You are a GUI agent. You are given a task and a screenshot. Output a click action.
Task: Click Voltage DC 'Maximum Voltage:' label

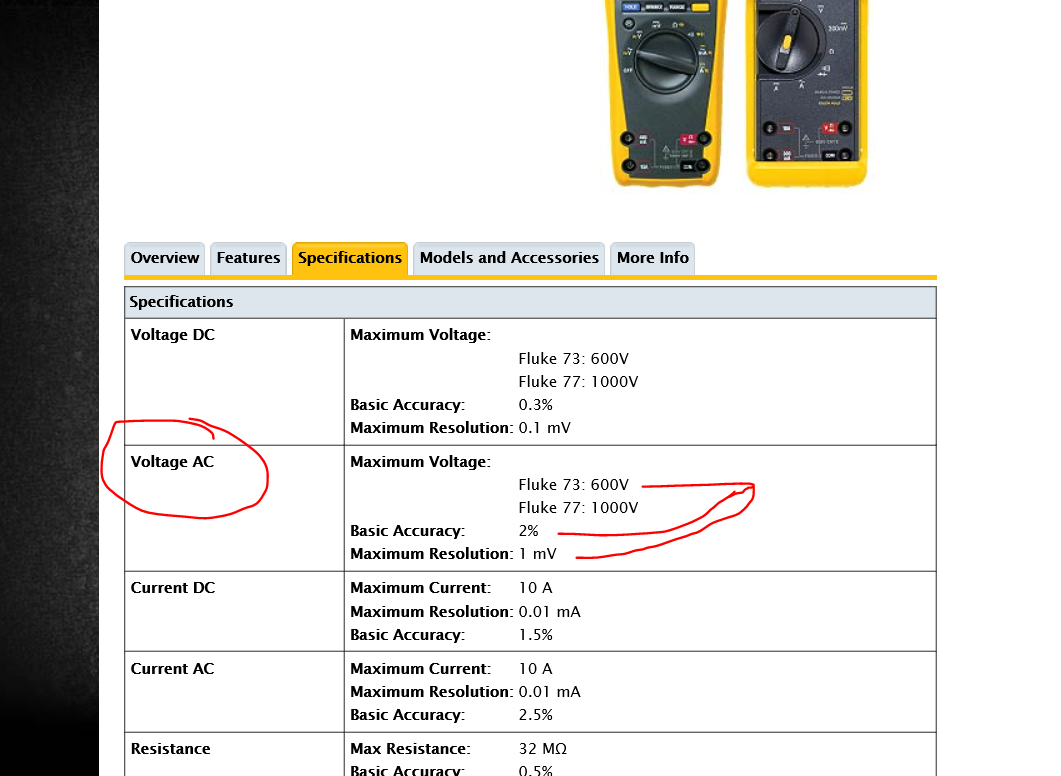(420, 335)
